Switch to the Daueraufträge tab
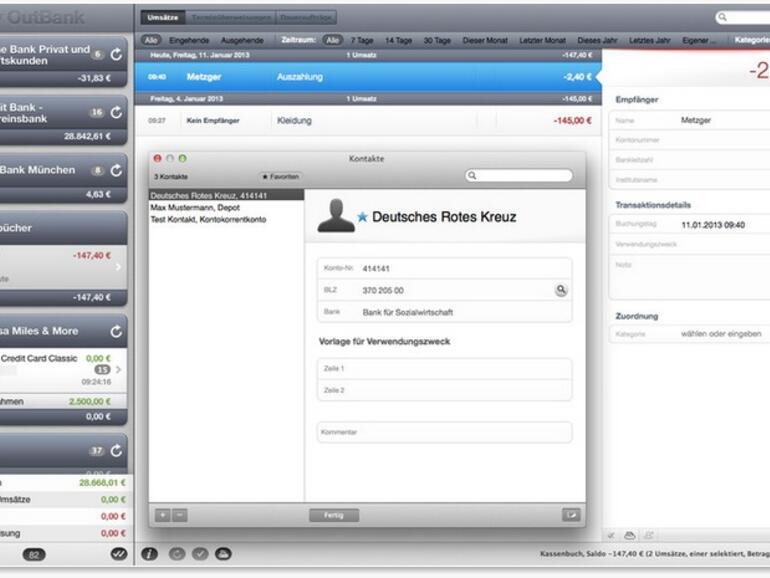The image size is (770, 578). pos(306,18)
